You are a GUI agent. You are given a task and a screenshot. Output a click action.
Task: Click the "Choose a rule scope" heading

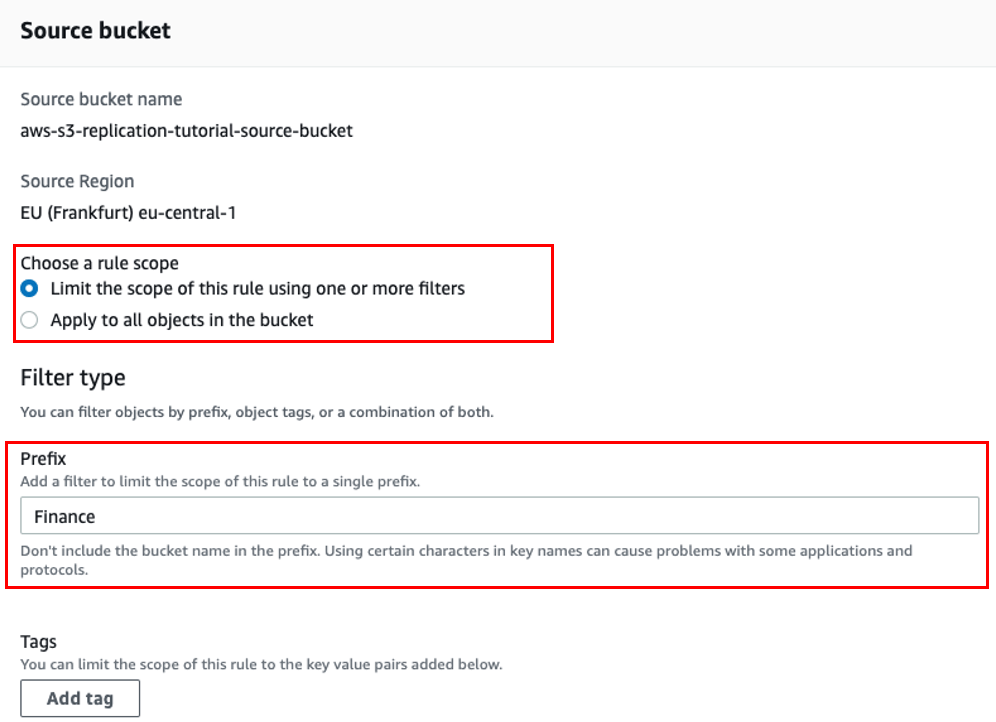100,263
